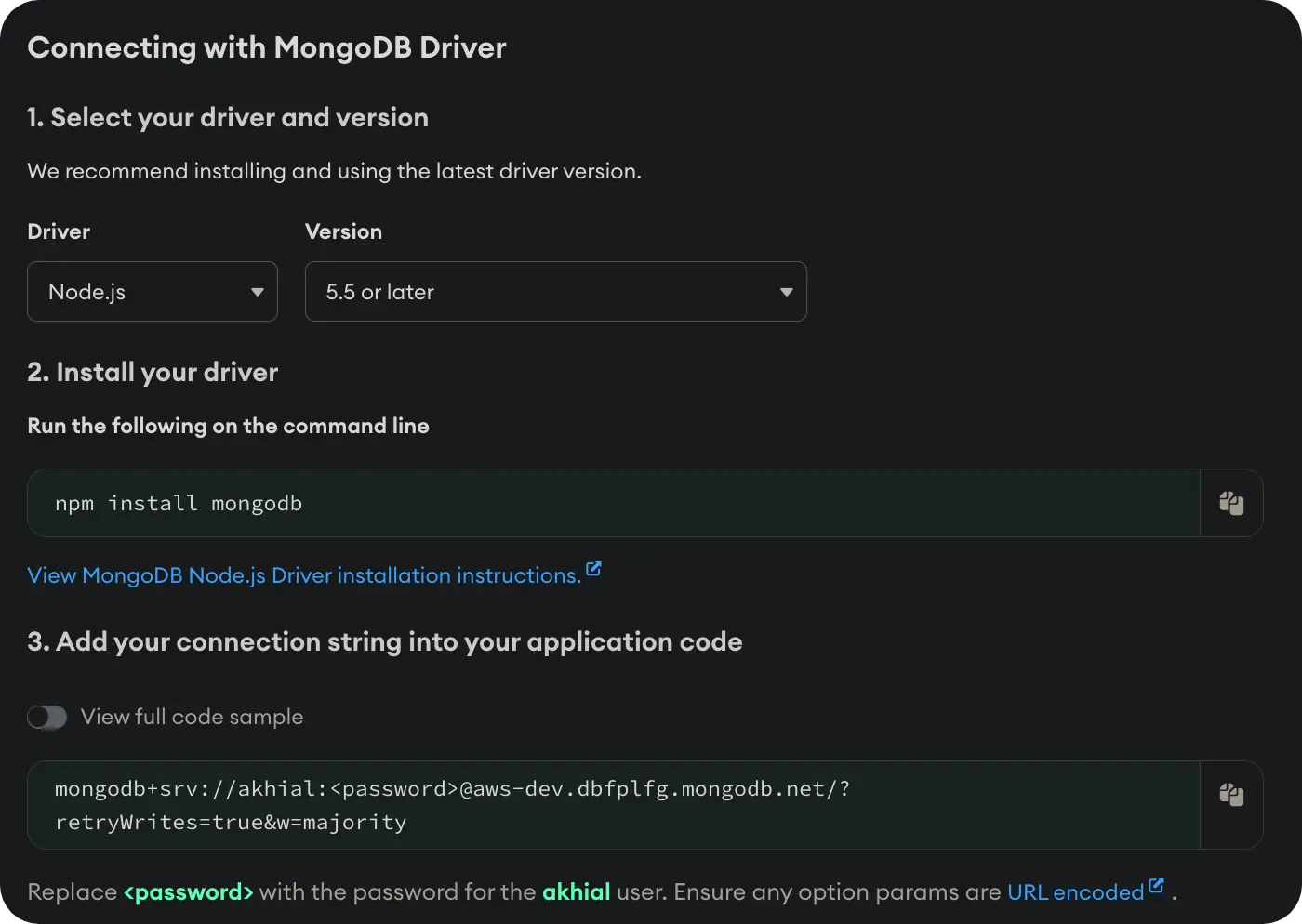Screen dimensions: 1302x924
Task: Open MongoDB Node.js Driver installation instructions link
Action: 303,575
